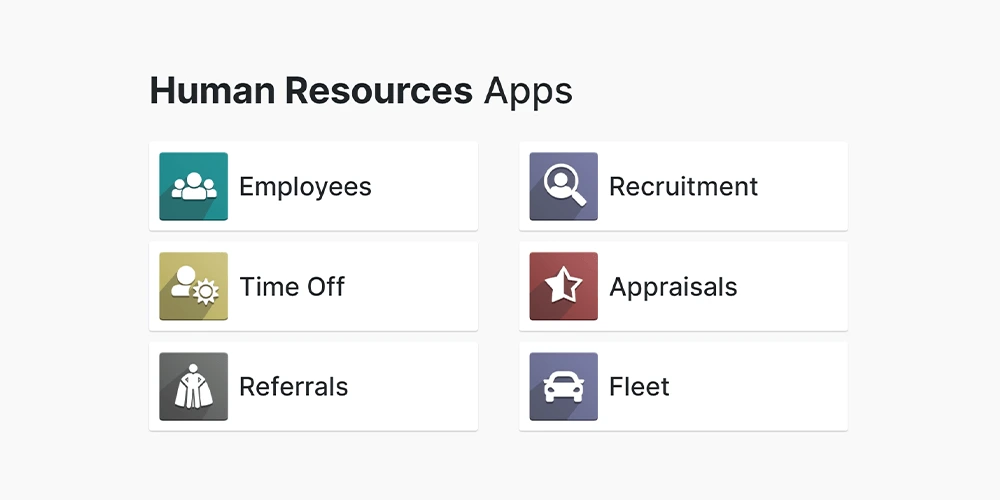Select the "Fleet" text label

639,387
